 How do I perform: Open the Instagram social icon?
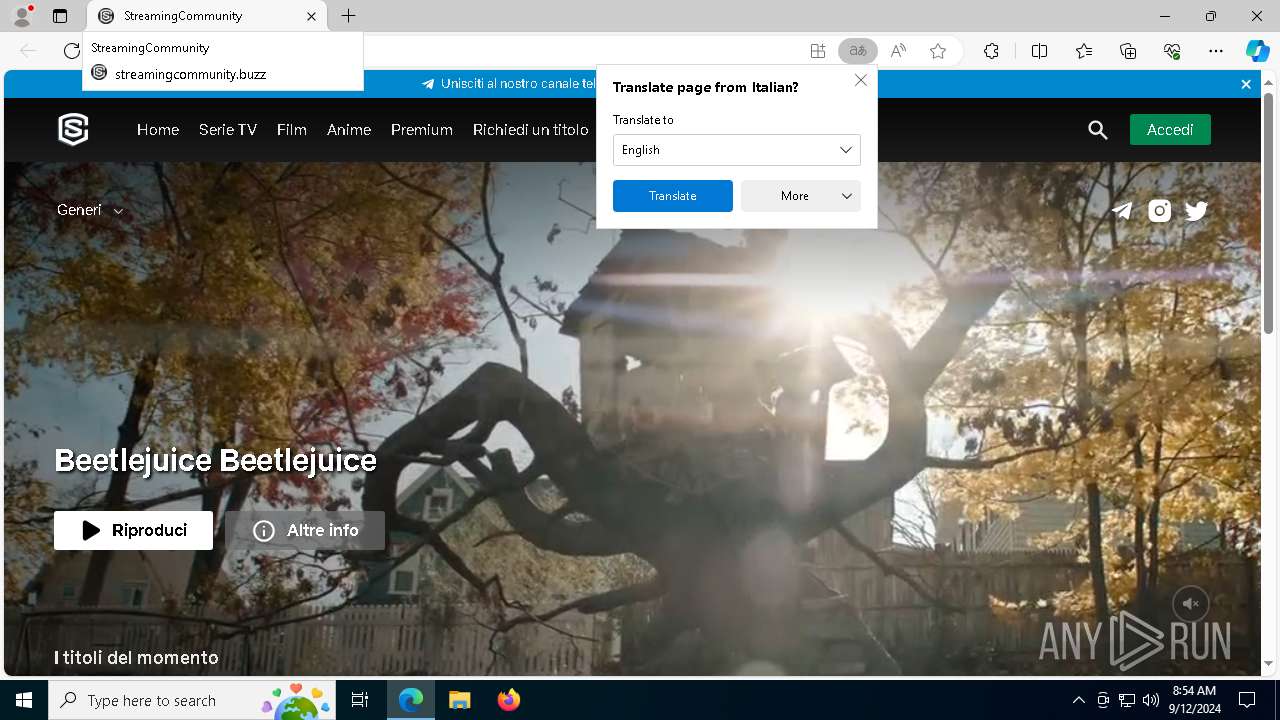click(x=1159, y=210)
